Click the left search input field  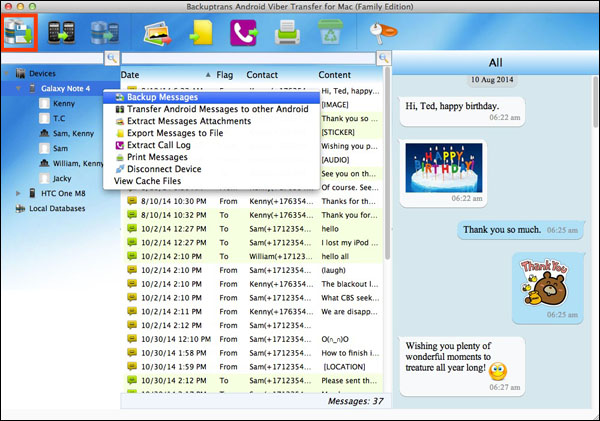(x=53, y=58)
